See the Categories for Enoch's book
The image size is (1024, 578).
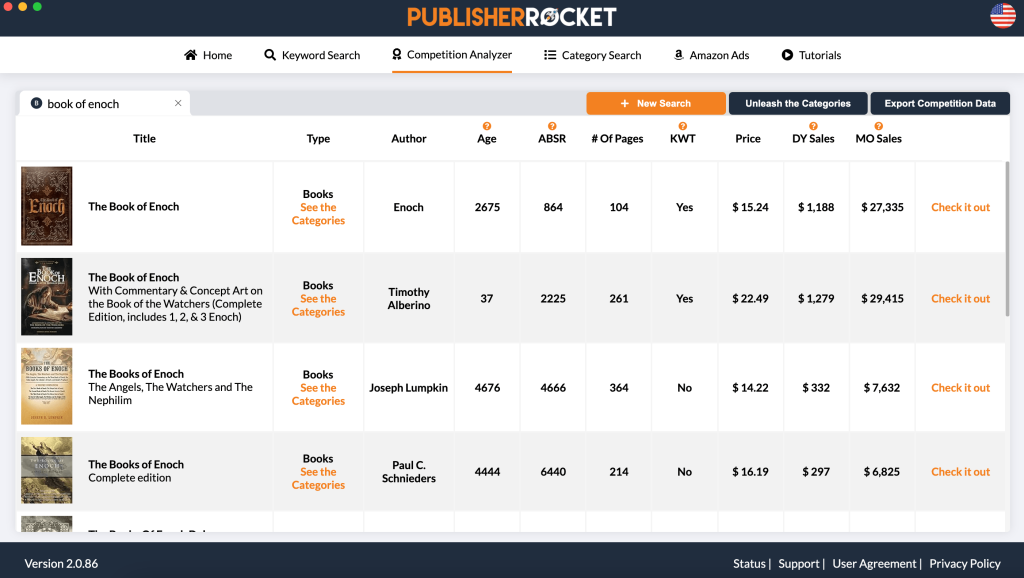(318, 214)
